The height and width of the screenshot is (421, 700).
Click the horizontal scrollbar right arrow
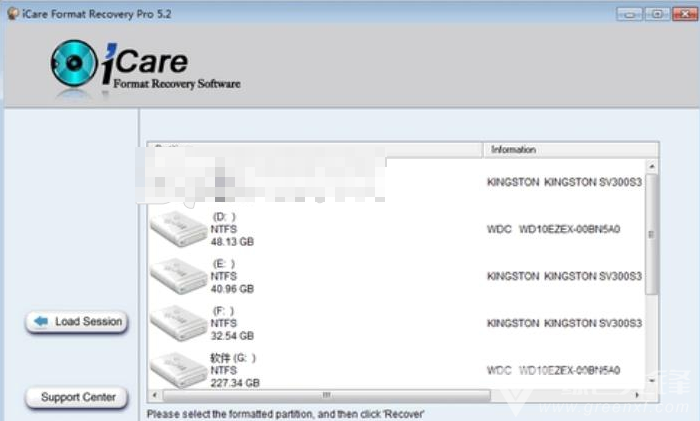(638, 395)
